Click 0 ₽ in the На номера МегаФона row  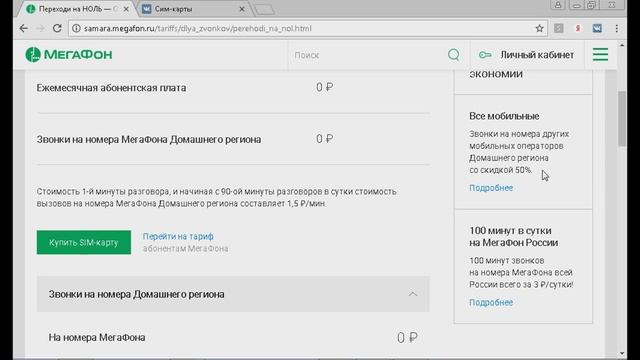[x=407, y=338]
